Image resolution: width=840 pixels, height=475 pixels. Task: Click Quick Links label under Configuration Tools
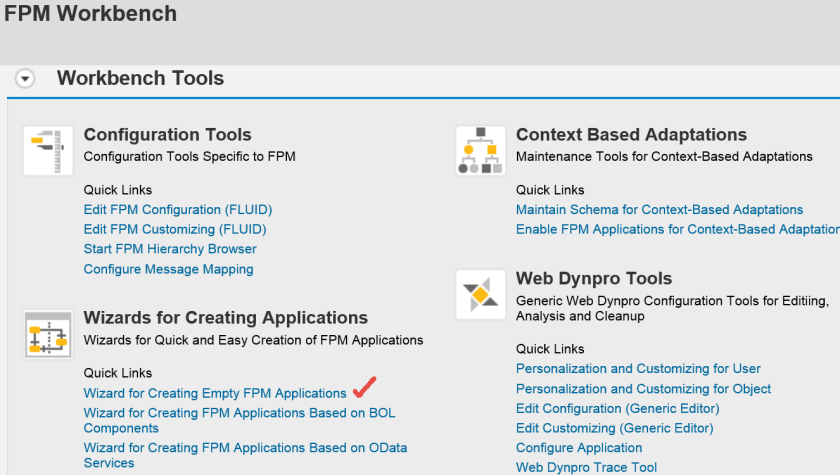(117, 190)
